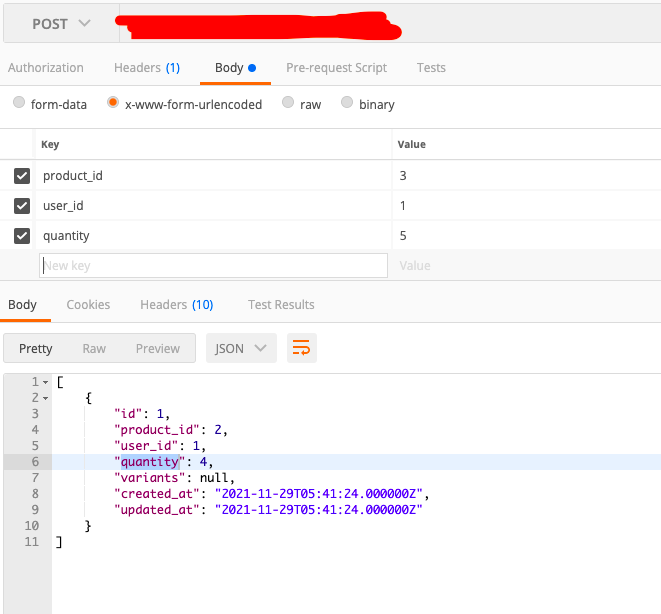Click the Value column header
Screen dimensions: 661x614
[x=411, y=145]
